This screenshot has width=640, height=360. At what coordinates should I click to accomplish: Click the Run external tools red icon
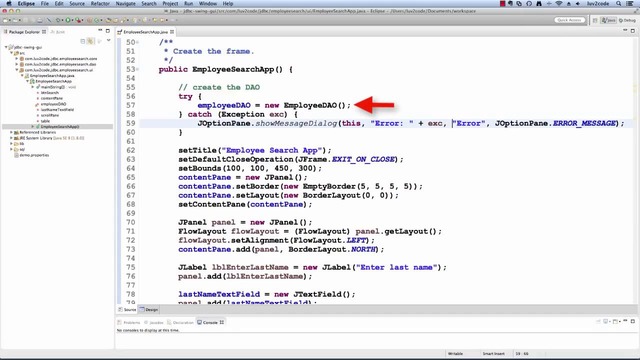tap(78, 20)
